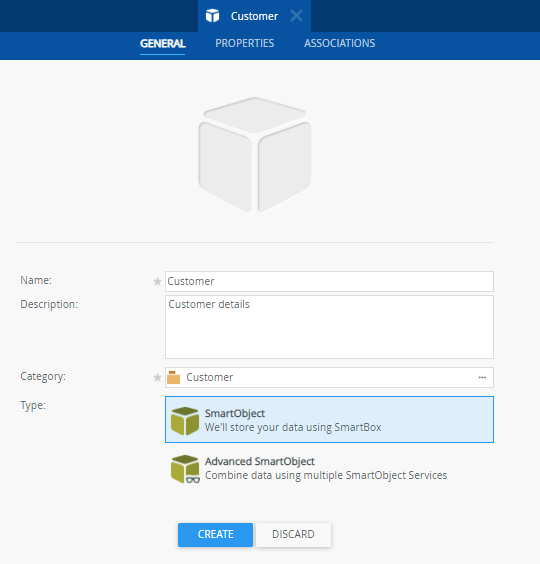Click the required asterisk beside Category
The image size is (540, 564).
(x=157, y=377)
